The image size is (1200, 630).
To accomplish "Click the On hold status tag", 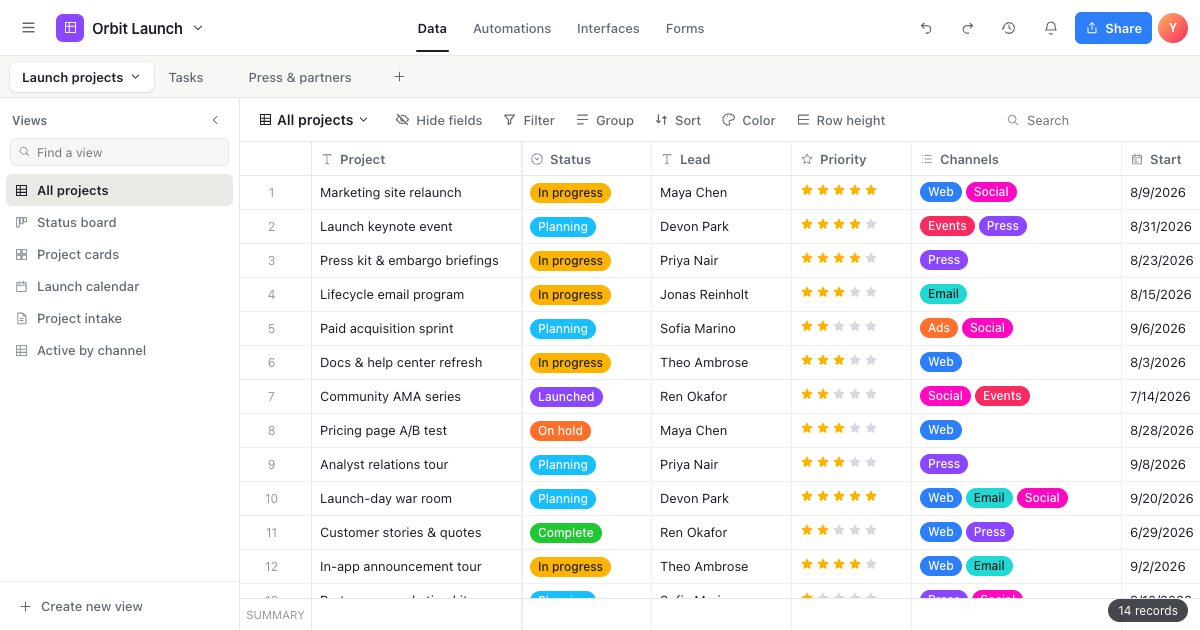I will [560, 431].
